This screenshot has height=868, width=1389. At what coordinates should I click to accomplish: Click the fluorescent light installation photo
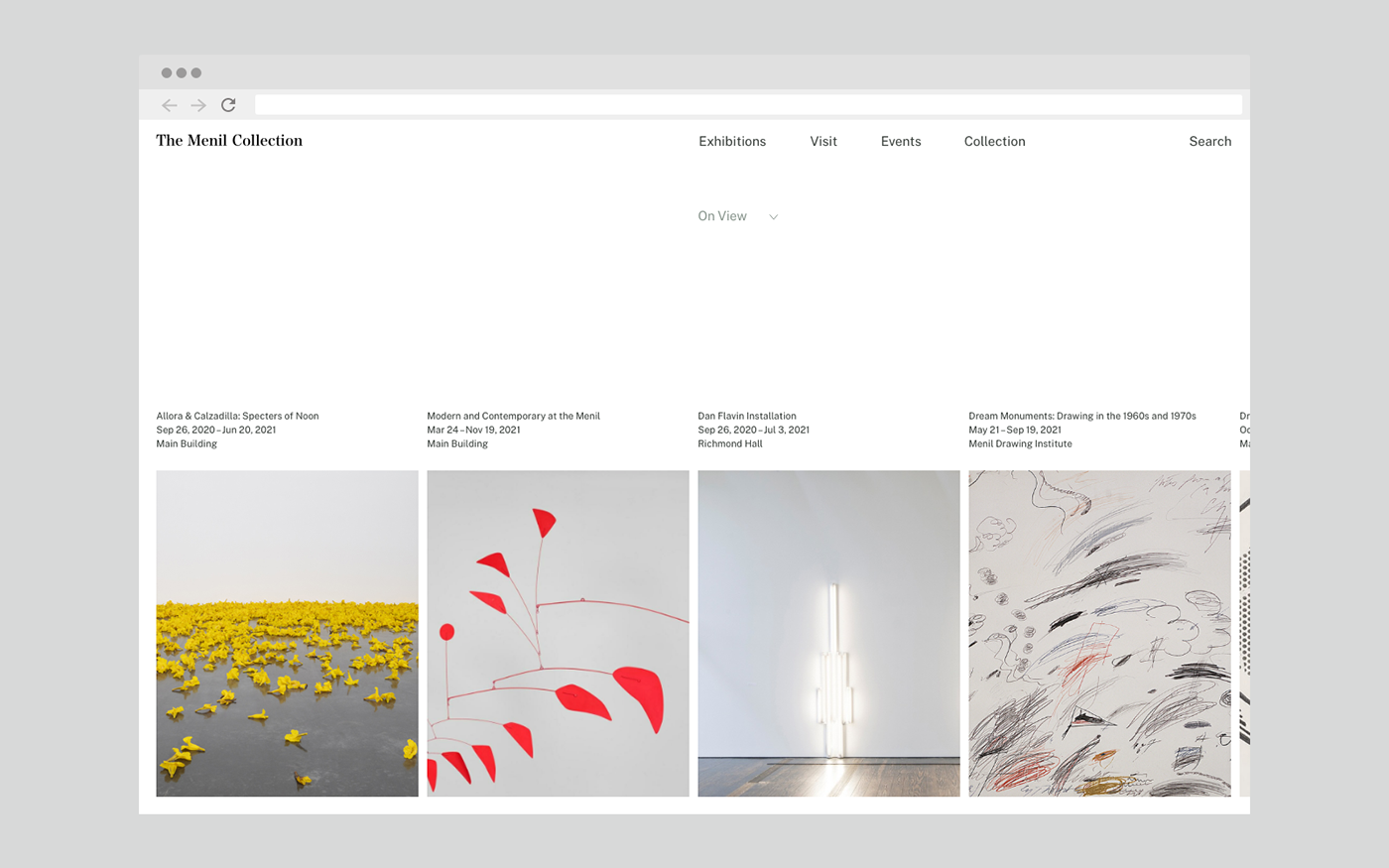(828, 633)
